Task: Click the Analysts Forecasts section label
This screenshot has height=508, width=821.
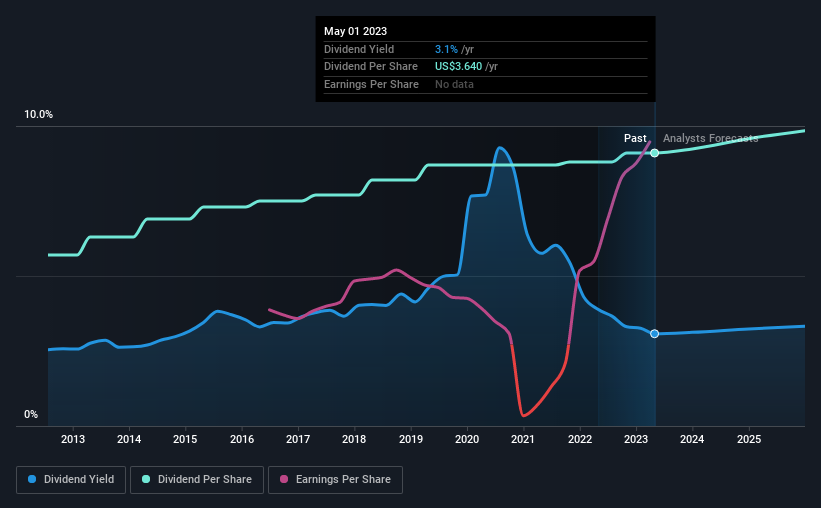Action: (x=711, y=138)
